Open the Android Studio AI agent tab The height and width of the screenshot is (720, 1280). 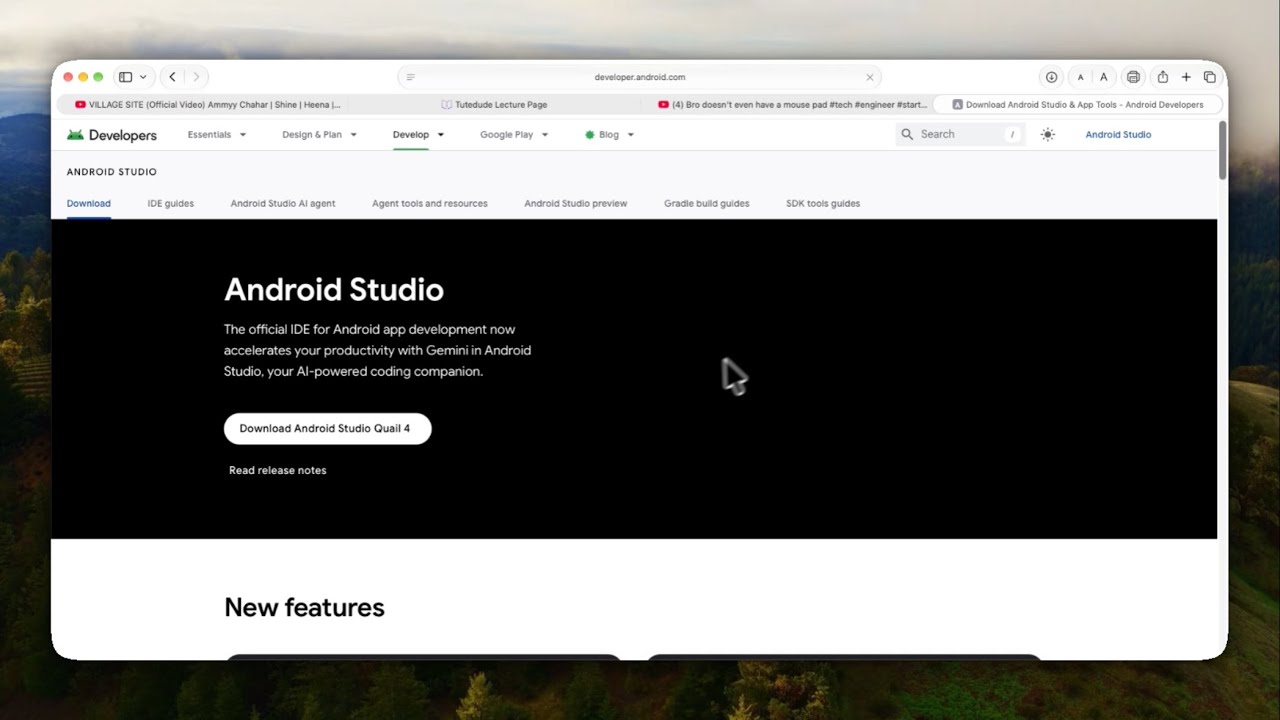click(x=283, y=203)
